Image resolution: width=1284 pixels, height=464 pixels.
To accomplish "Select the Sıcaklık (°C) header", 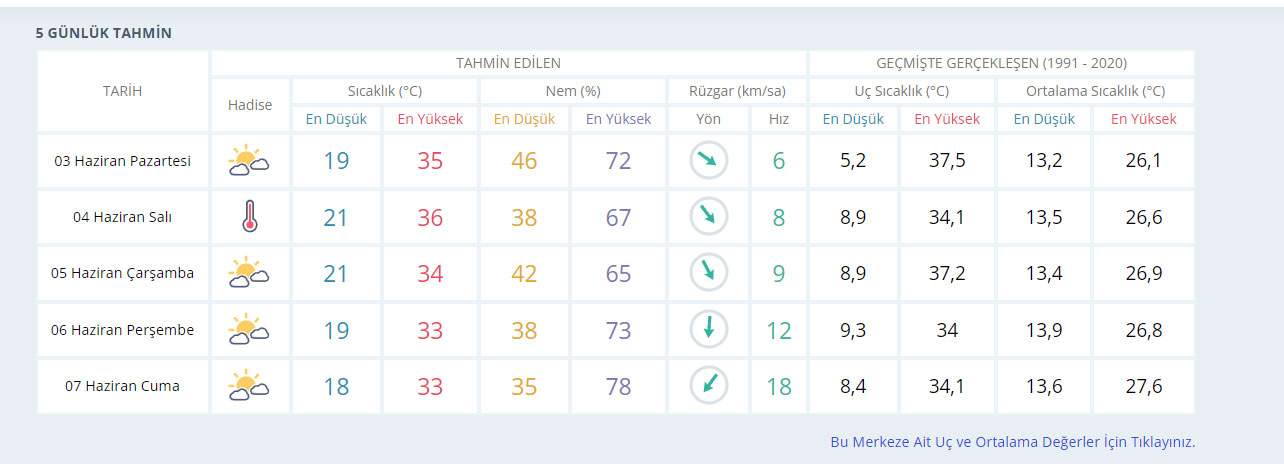I will click(x=385, y=91).
